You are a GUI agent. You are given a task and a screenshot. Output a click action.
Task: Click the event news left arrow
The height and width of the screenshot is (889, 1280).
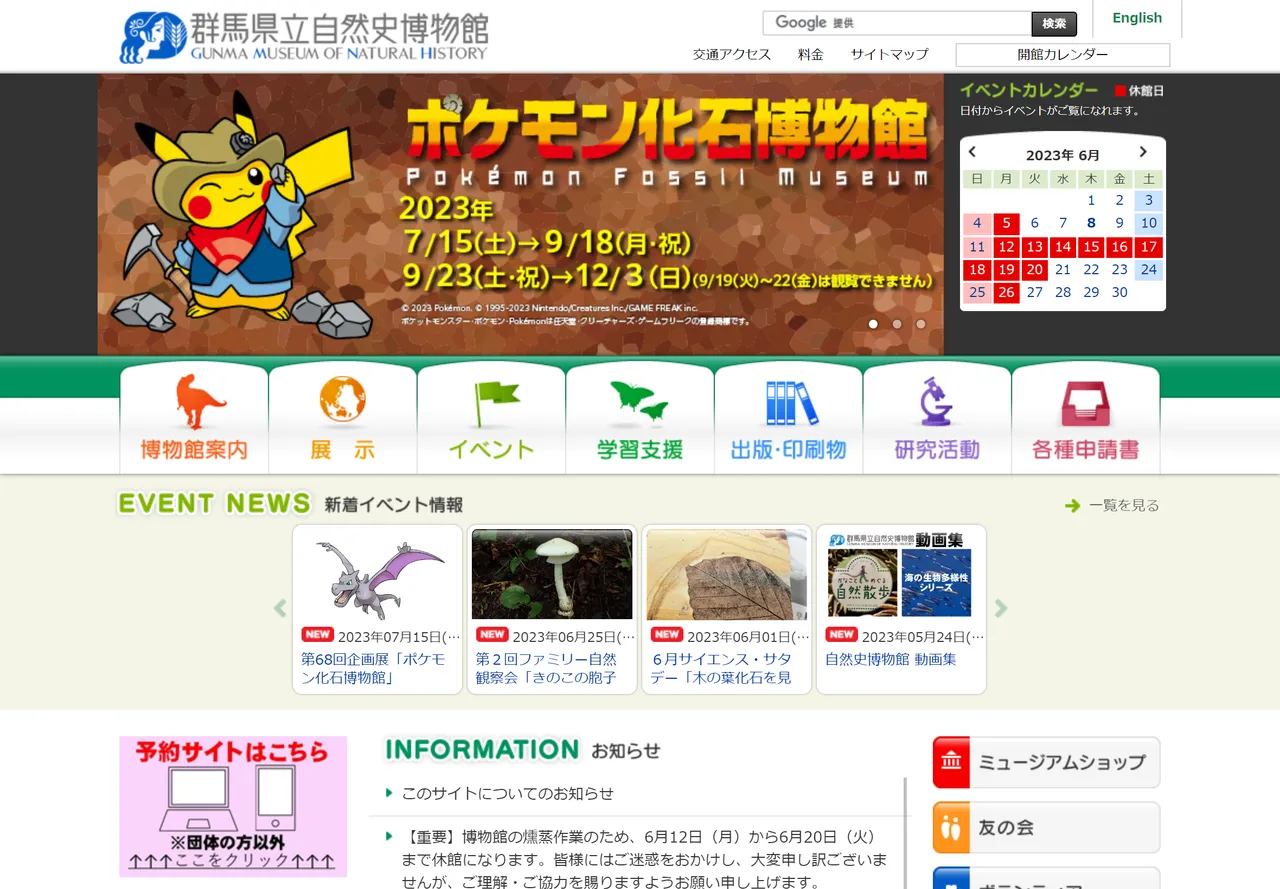pos(280,608)
